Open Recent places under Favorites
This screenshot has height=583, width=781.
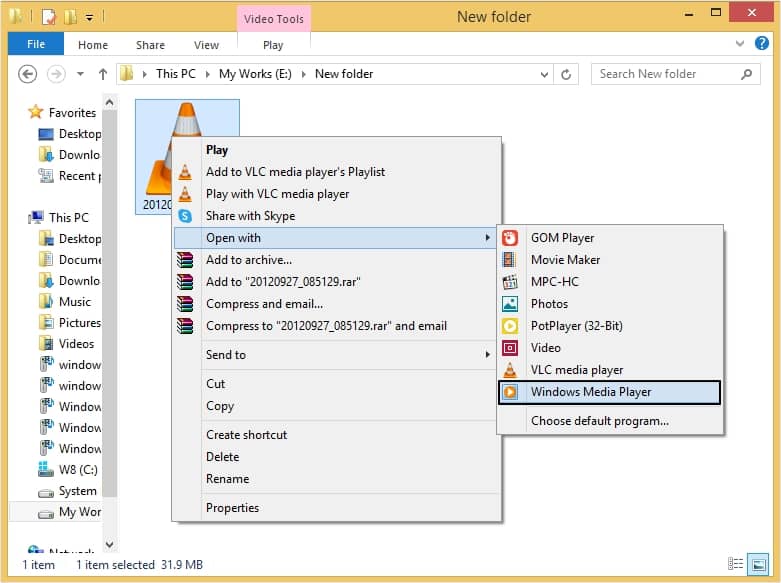[x=69, y=175]
